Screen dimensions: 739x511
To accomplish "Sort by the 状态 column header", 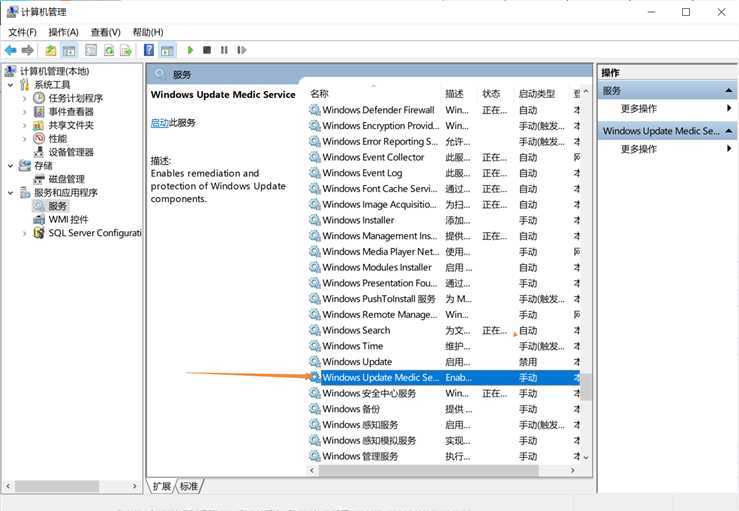I will [x=491, y=94].
